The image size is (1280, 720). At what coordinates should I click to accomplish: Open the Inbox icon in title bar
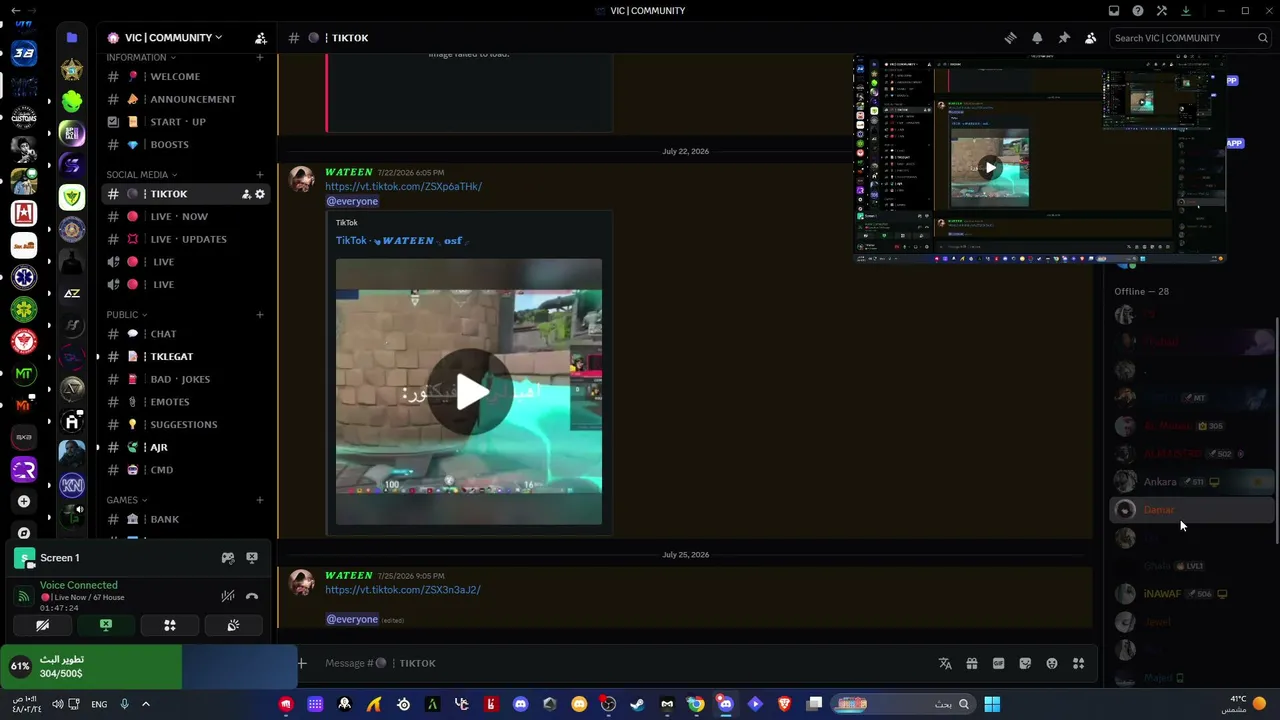(1114, 11)
